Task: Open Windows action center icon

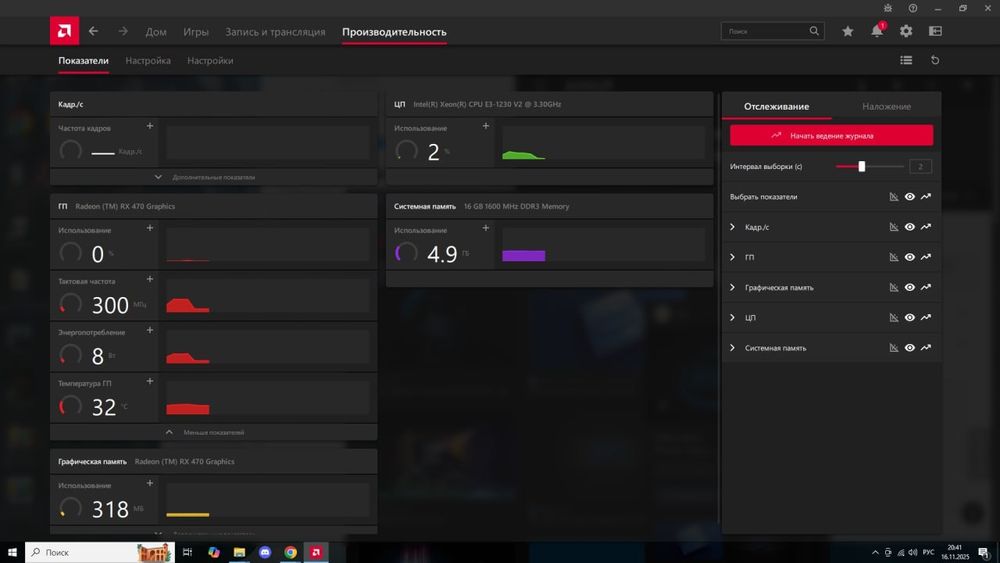Action: 983,552
